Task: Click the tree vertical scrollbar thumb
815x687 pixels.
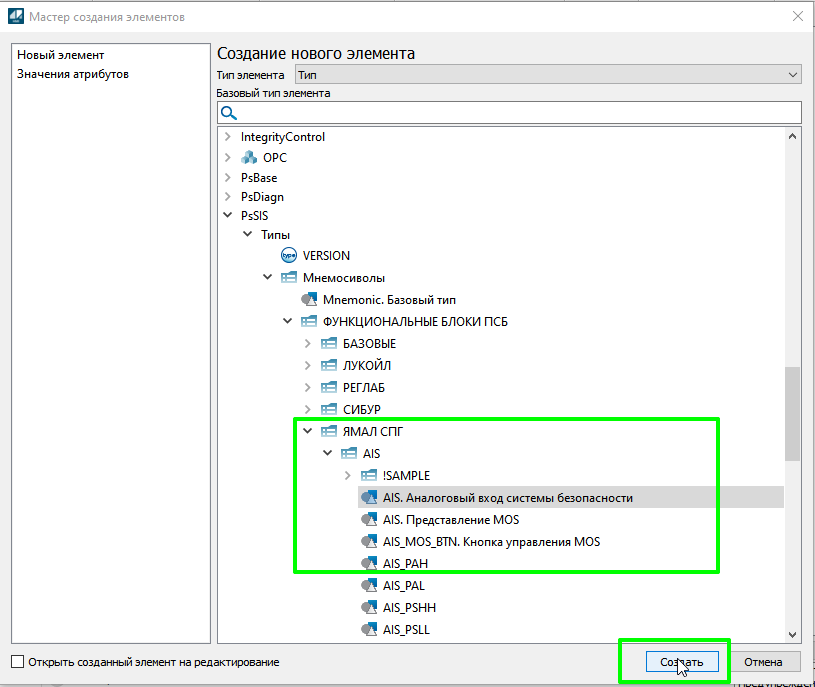Action: [x=792, y=414]
